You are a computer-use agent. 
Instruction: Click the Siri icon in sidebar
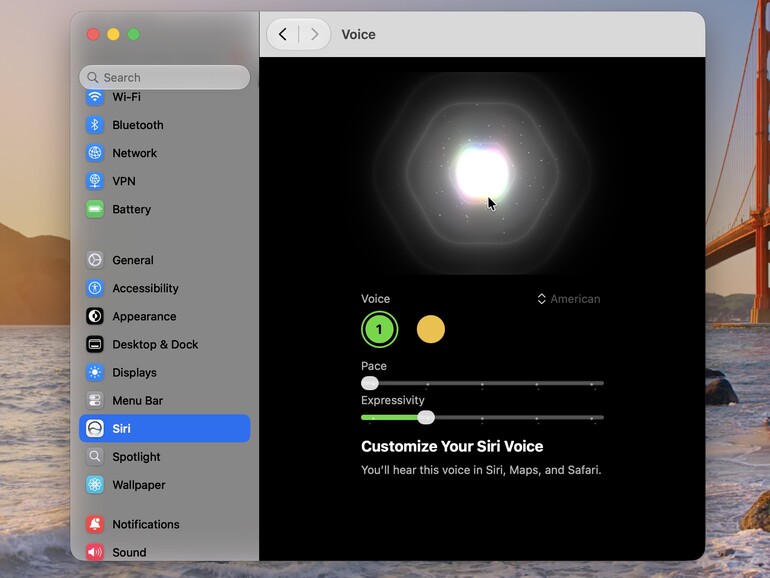coord(95,428)
